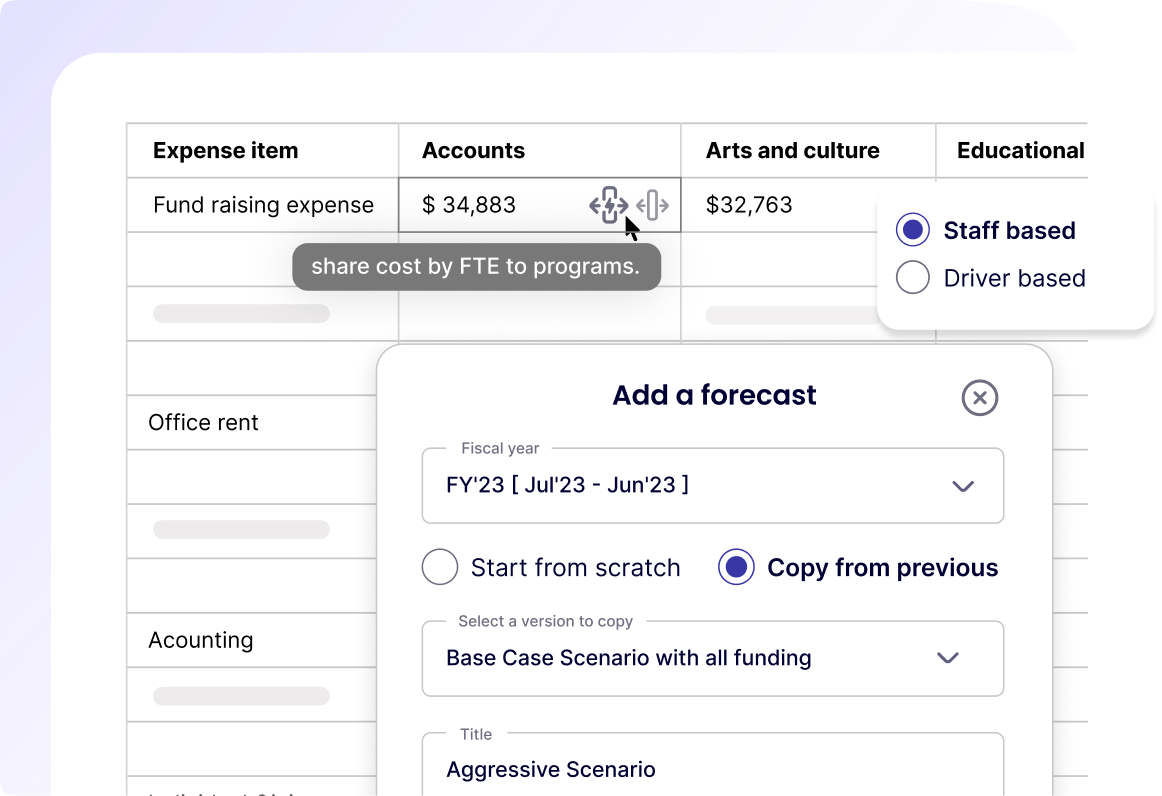Click the FTE cost sharing lightning icon

pyautogui.click(x=608, y=205)
